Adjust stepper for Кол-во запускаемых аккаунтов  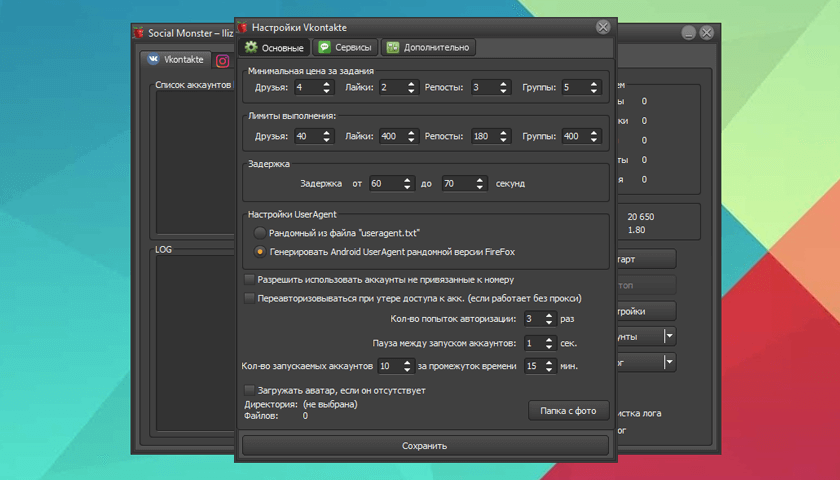click(408, 366)
